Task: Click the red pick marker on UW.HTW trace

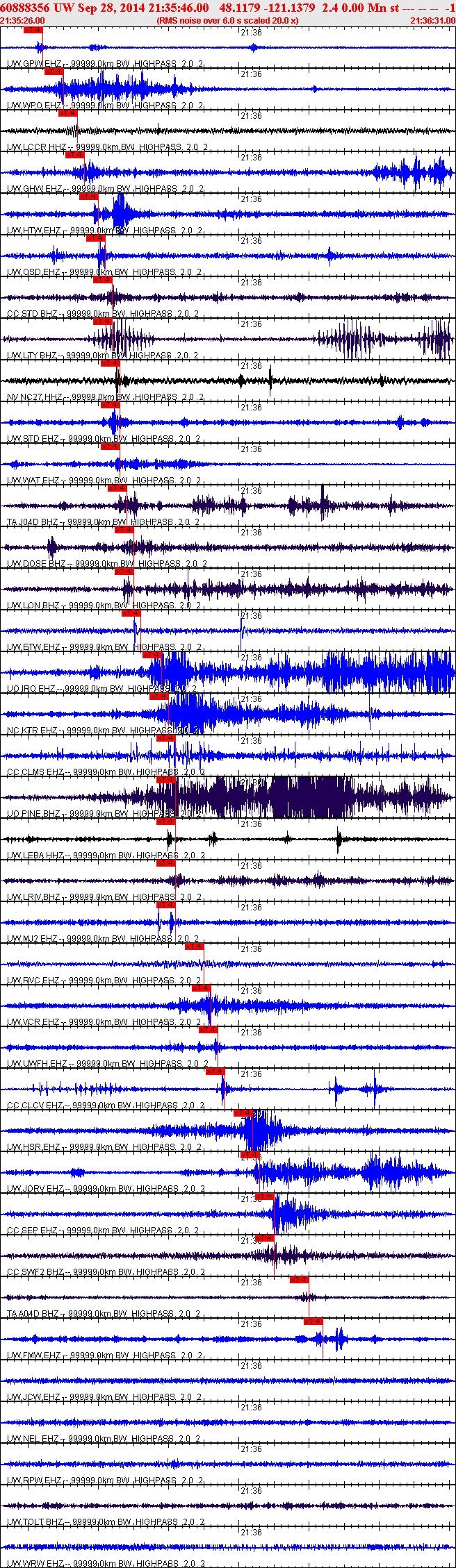Action: [x=88, y=197]
